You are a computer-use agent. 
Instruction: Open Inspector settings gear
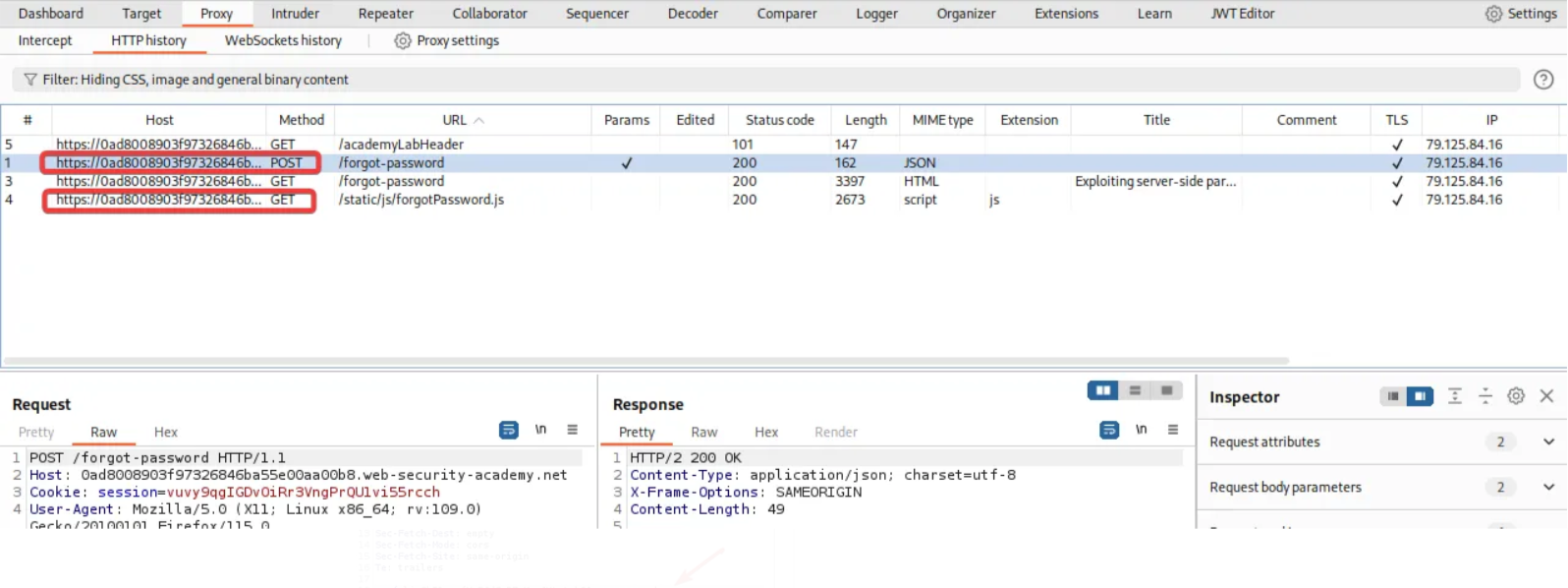click(x=1516, y=396)
